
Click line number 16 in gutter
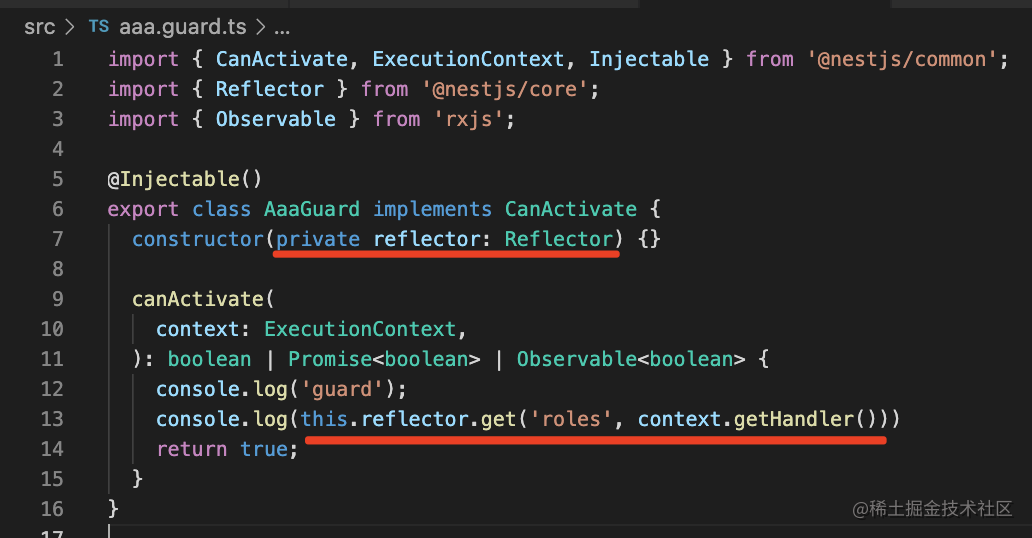coord(52,509)
